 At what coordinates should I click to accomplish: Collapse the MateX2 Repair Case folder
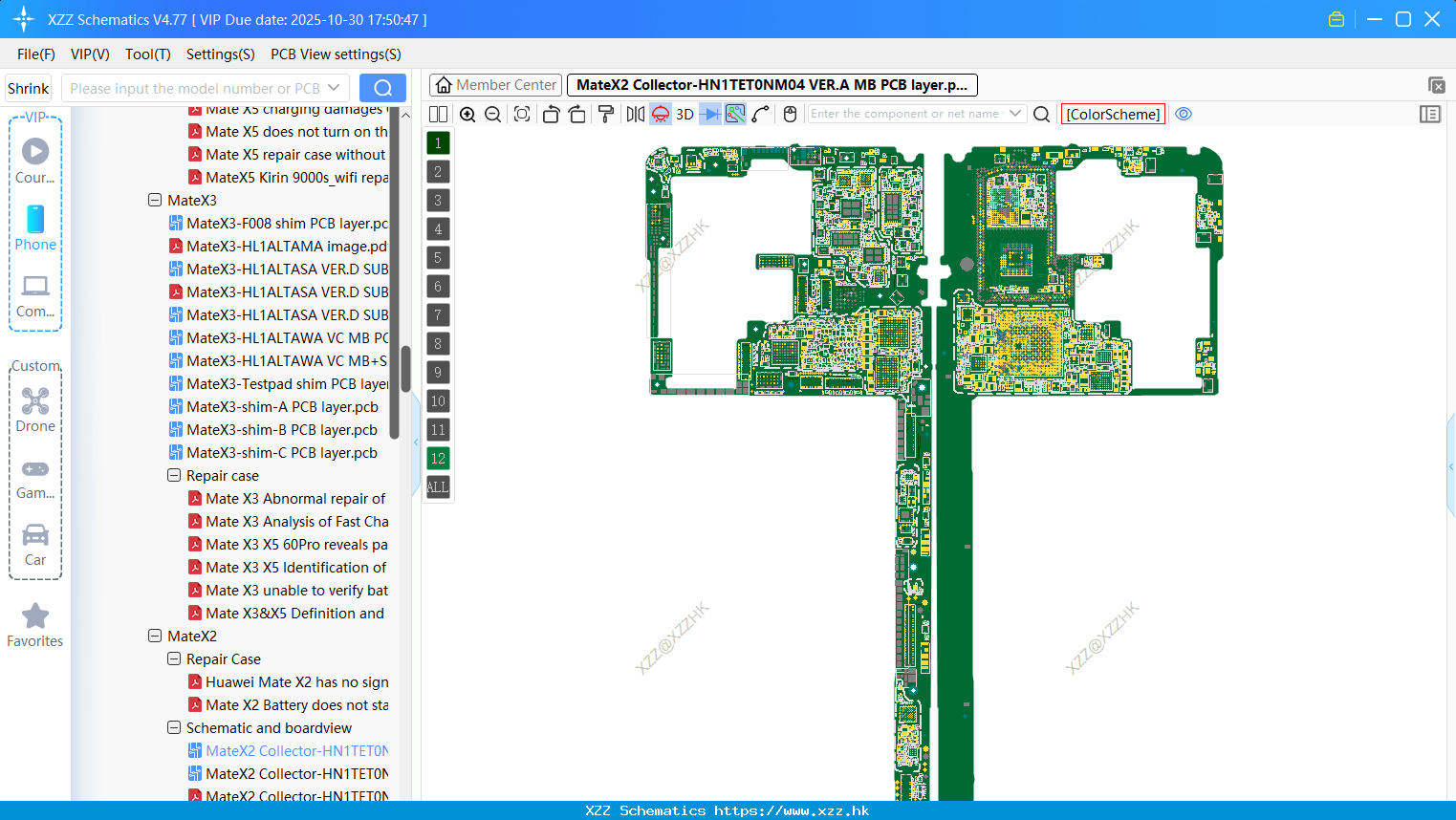(x=174, y=659)
